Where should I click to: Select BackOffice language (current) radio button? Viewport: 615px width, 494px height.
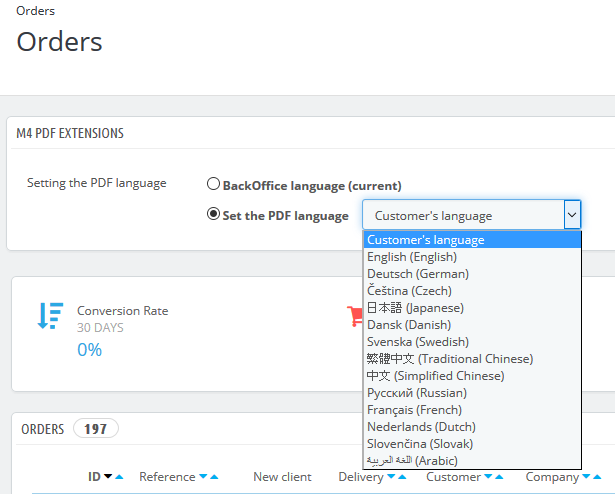coord(213,184)
